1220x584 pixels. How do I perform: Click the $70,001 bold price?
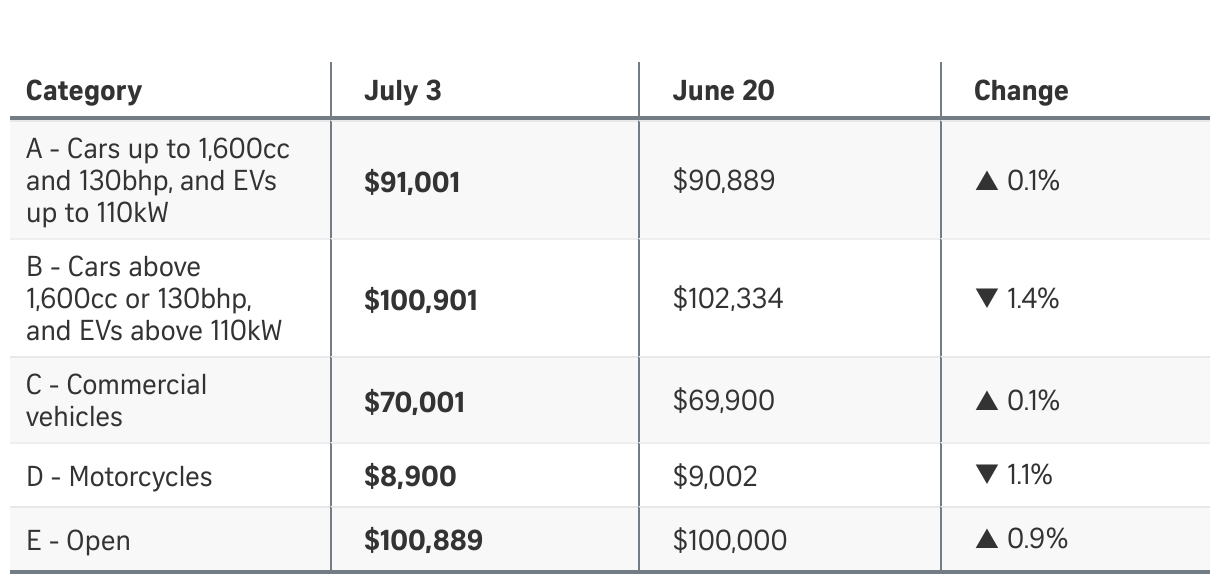414,402
